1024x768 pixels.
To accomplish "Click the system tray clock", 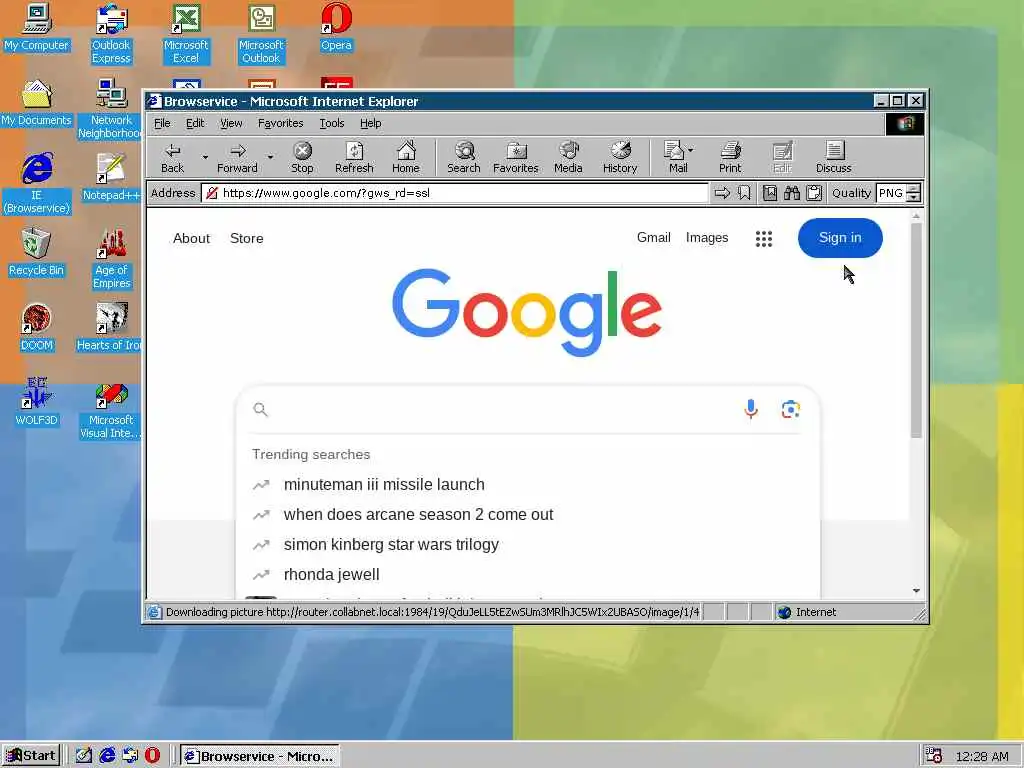I will (x=982, y=756).
